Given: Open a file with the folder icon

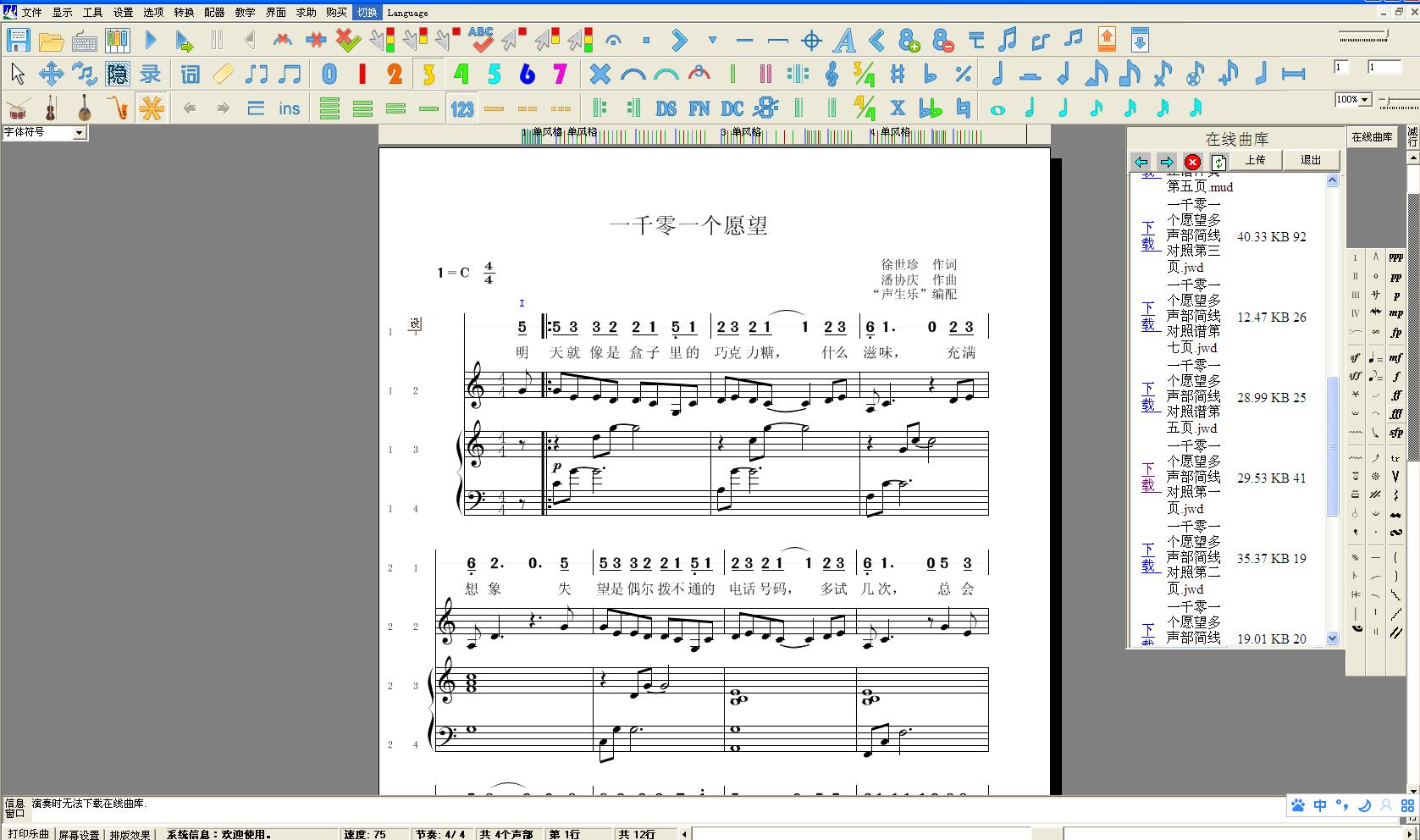Looking at the screenshot, I should point(51,40).
